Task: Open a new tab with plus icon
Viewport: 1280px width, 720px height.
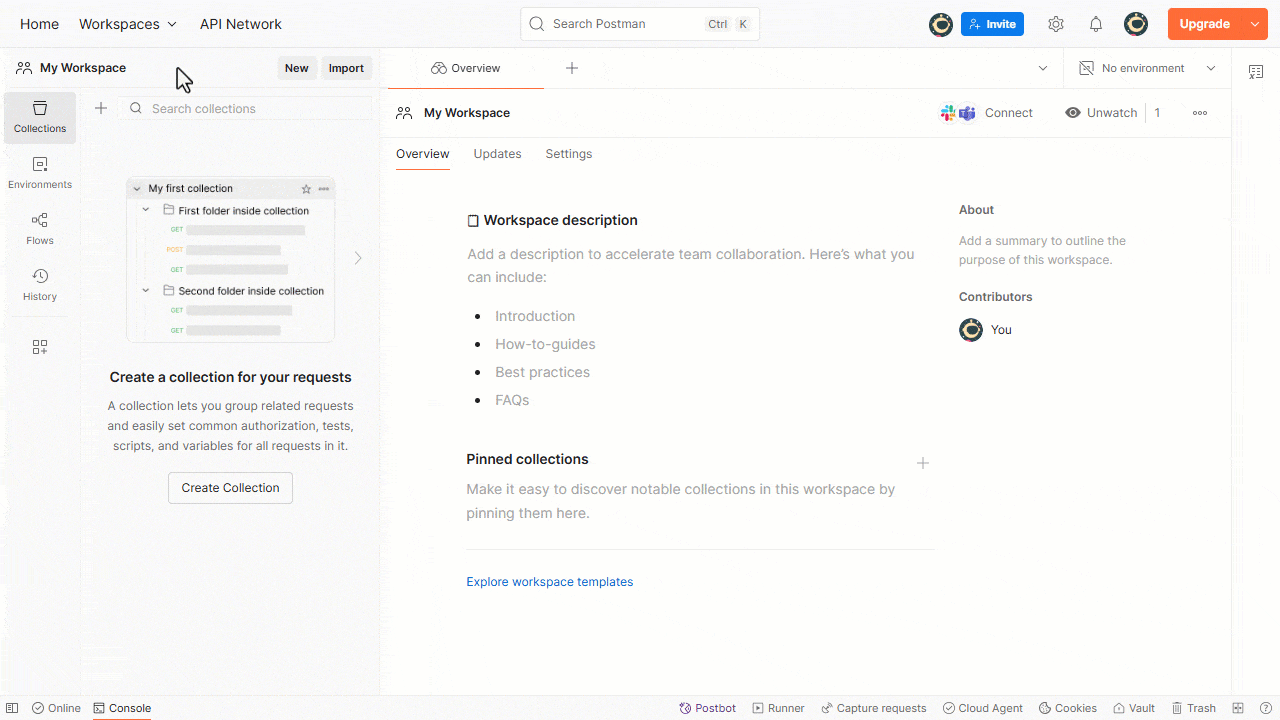Action: 572,68
